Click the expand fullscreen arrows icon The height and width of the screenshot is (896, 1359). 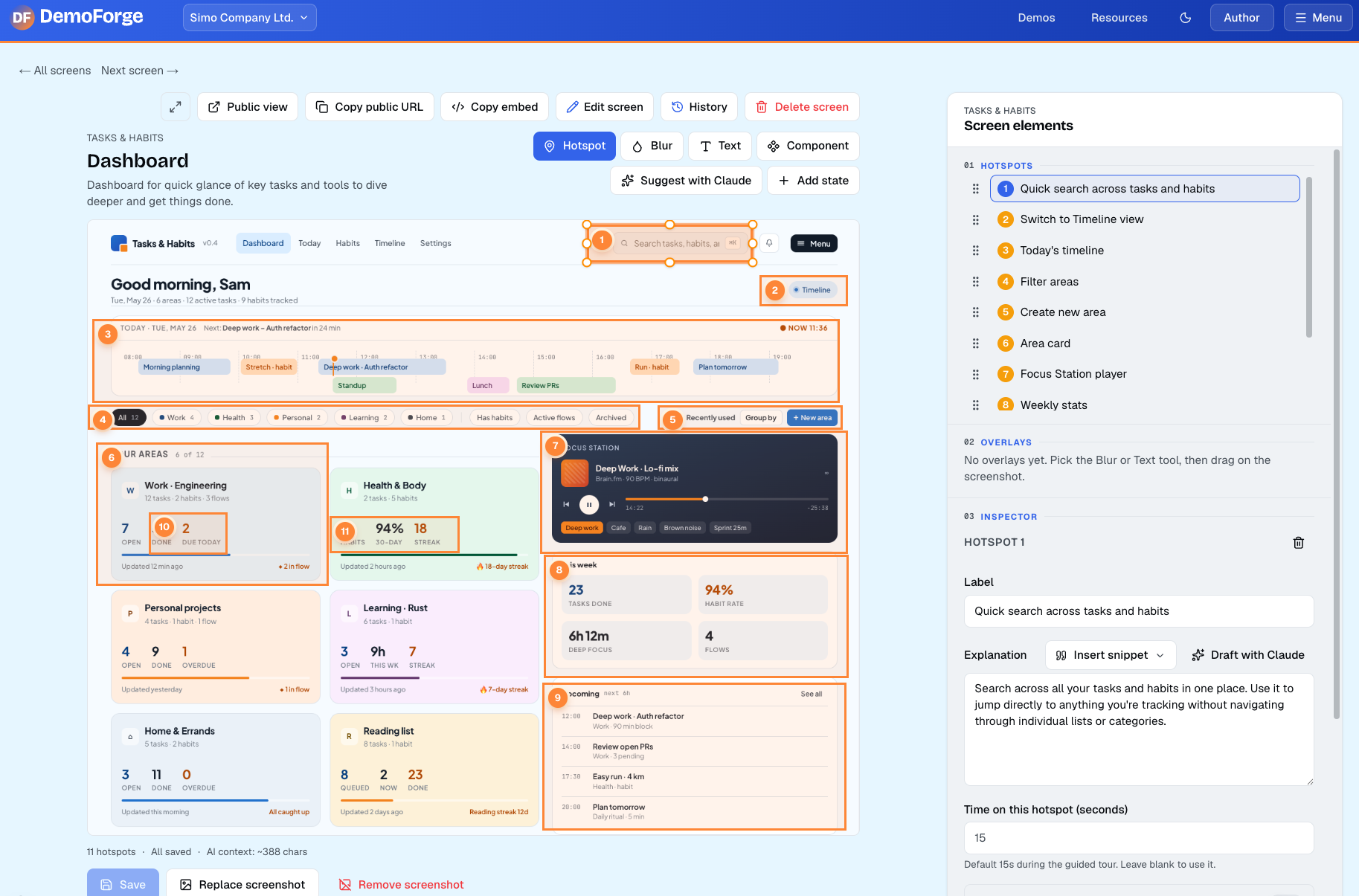pos(176,107)
